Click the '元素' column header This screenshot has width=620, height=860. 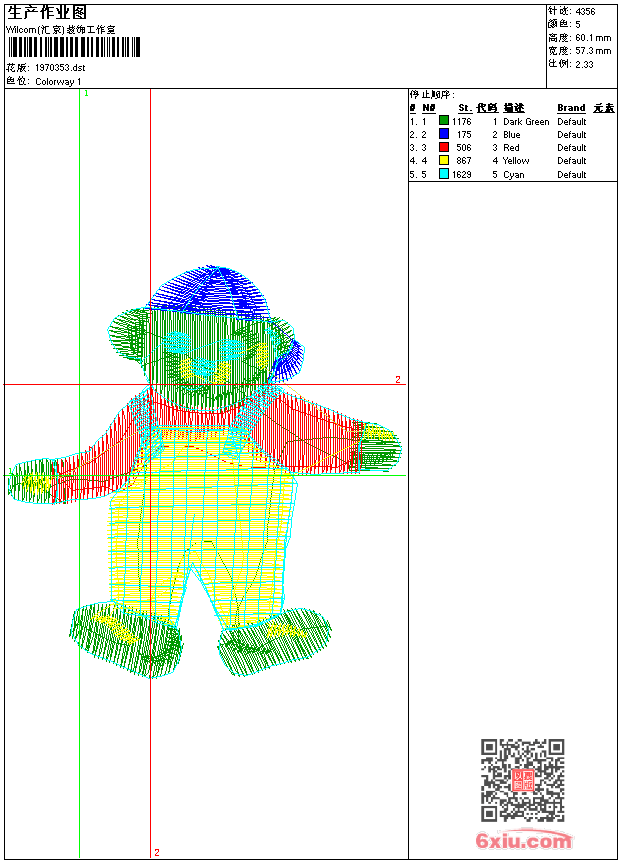pos(604,108)
